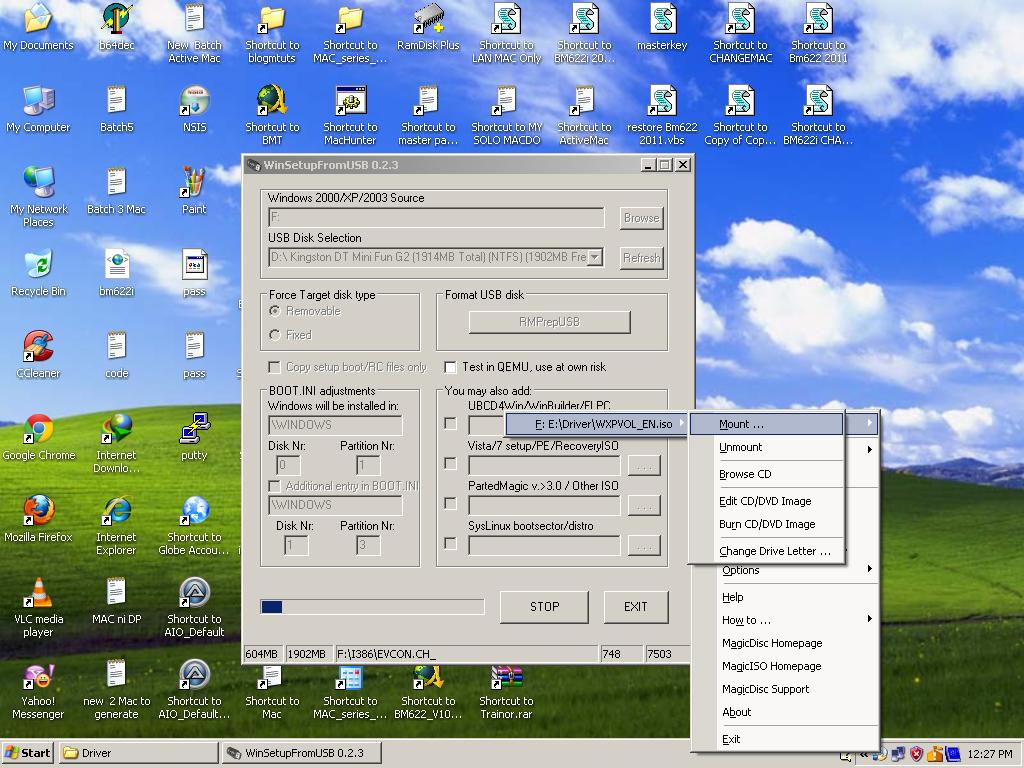This screenshot has height=768, width=1024.
Task: Launch Google Chrome from the desktop
Action: click(39, 436)
